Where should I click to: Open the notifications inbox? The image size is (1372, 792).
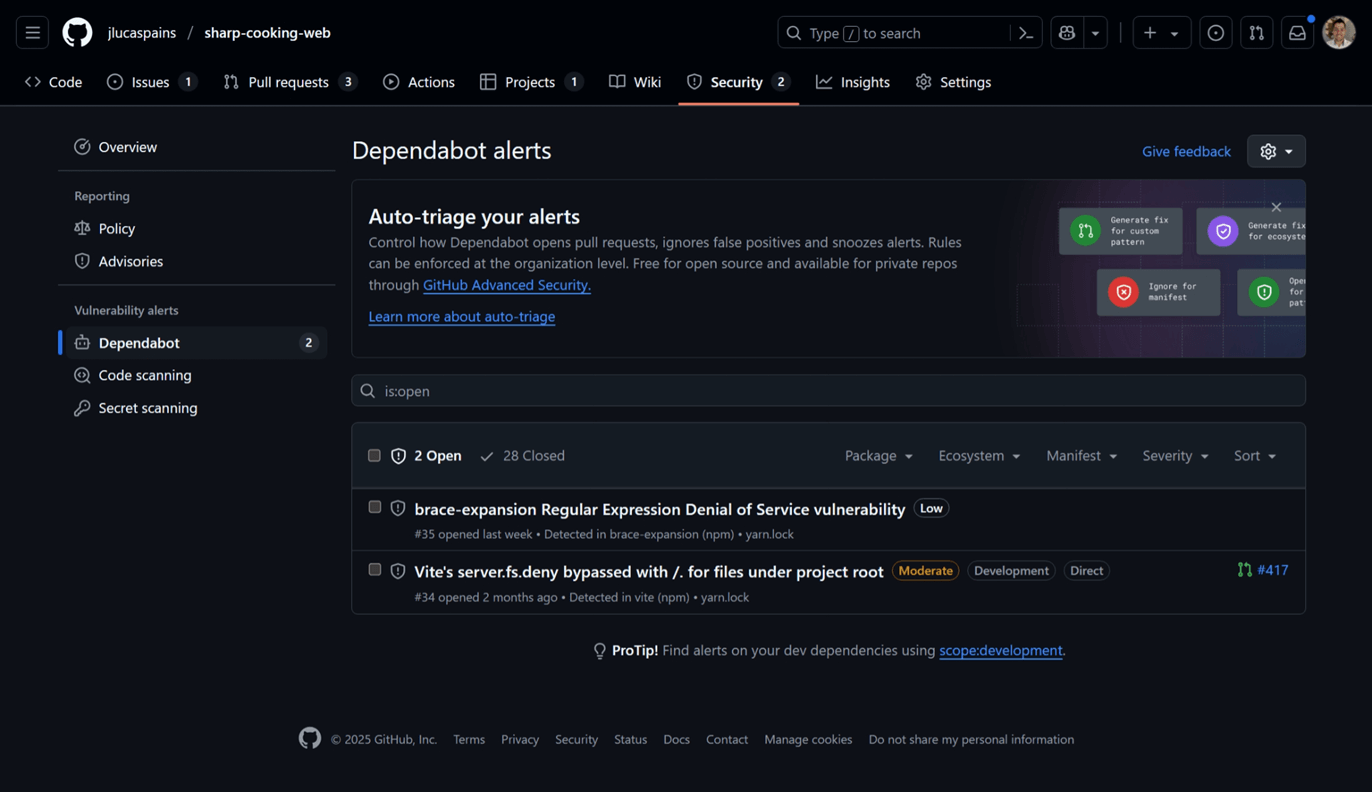1297,33
